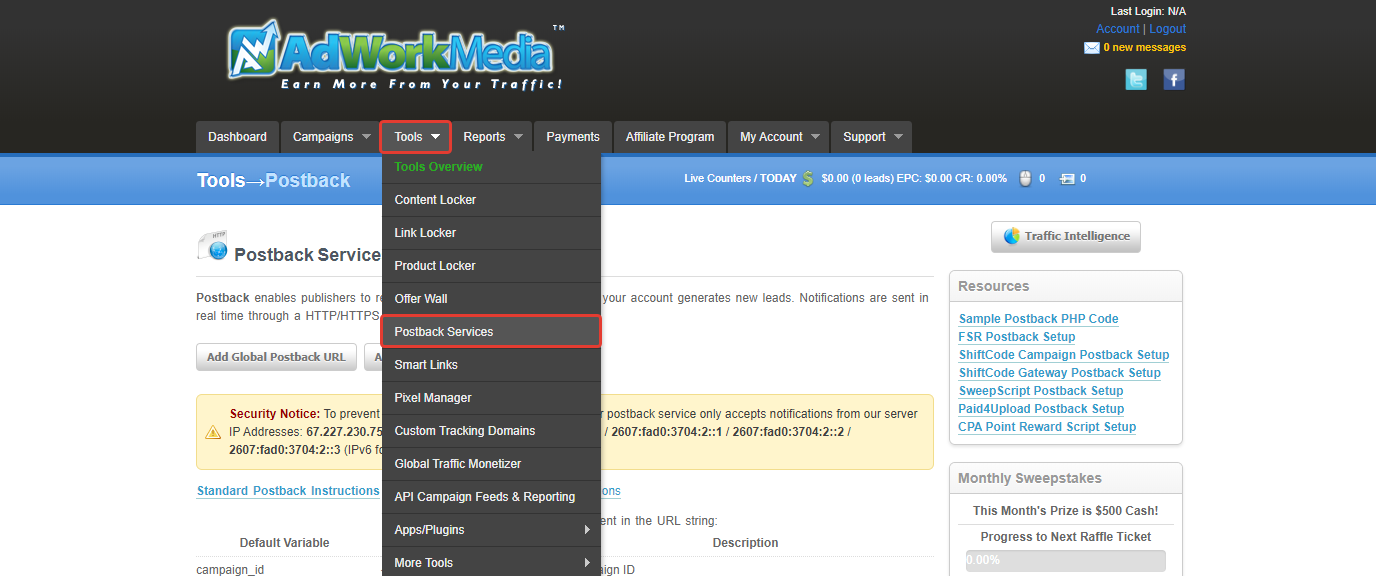This screenshot has width=1376, height=576.
Task: Click the dollar sign icon near today's earnings
Action: (808, 178)
